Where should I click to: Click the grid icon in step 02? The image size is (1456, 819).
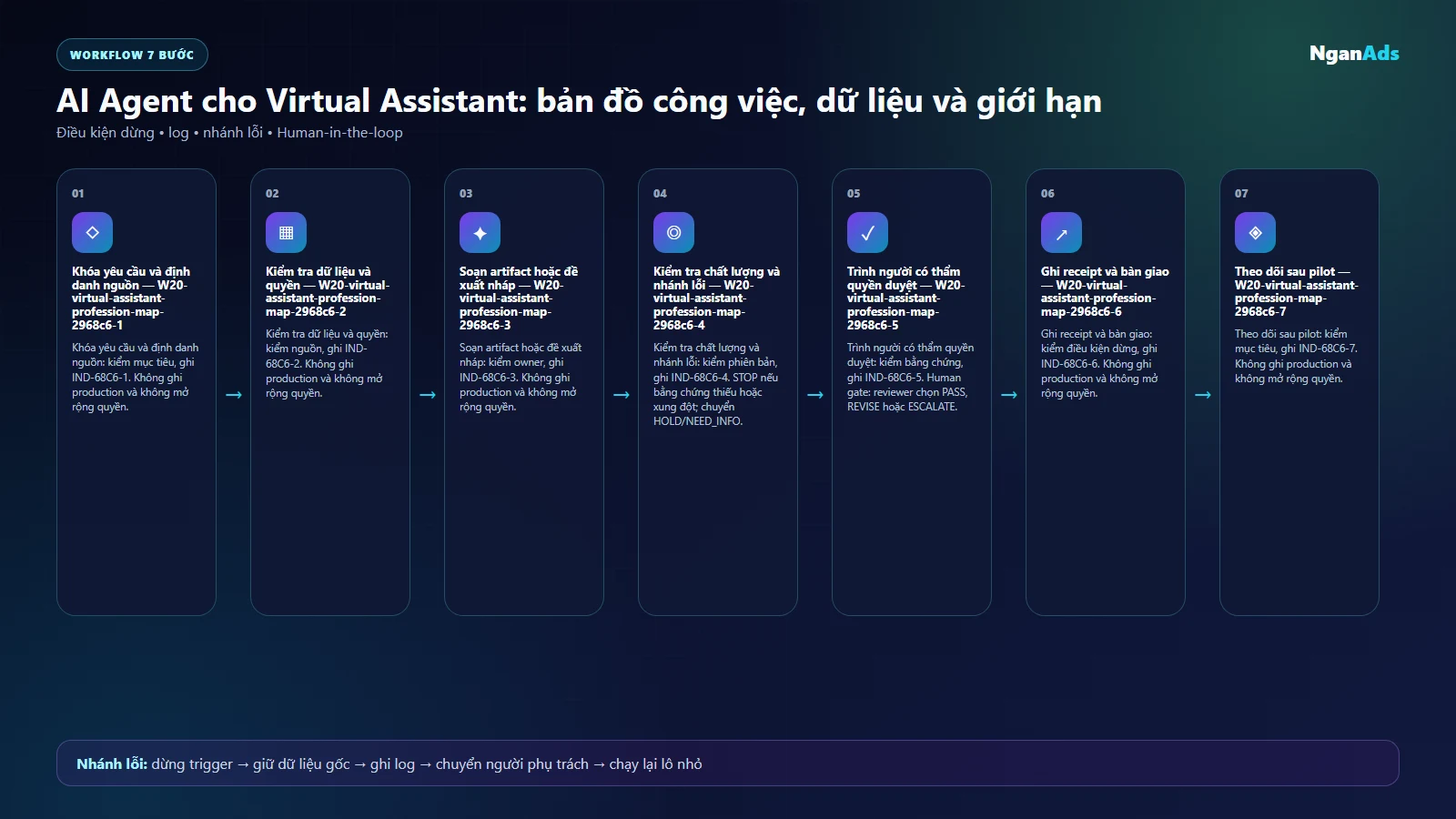(286, 233)
